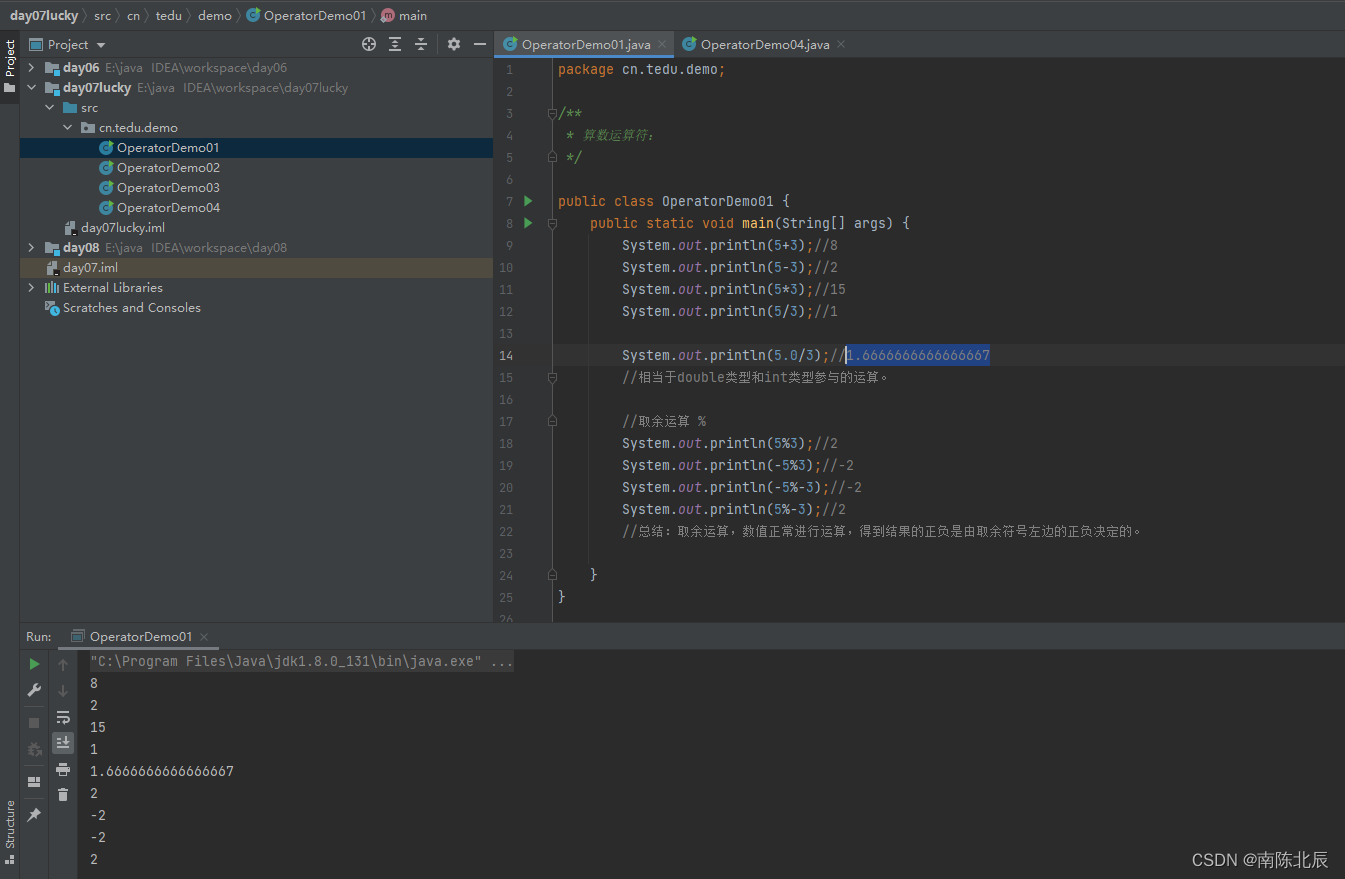Collapse all nodes in Project panel

(421, 44)
